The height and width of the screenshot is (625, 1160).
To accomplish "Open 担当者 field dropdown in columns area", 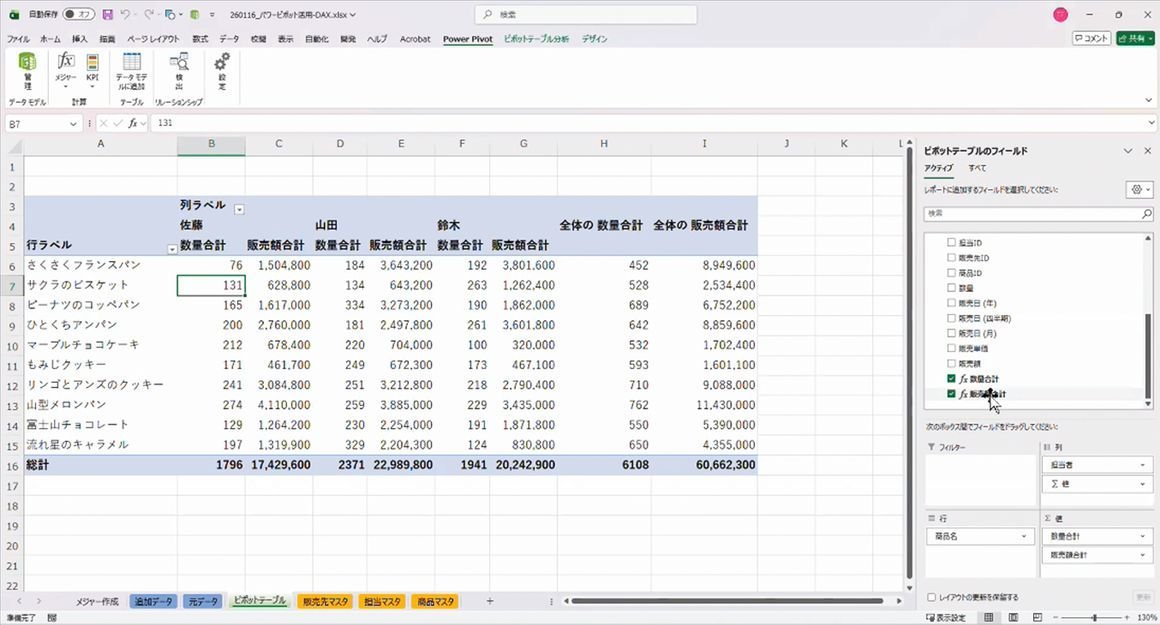I will pos(1143,464).
